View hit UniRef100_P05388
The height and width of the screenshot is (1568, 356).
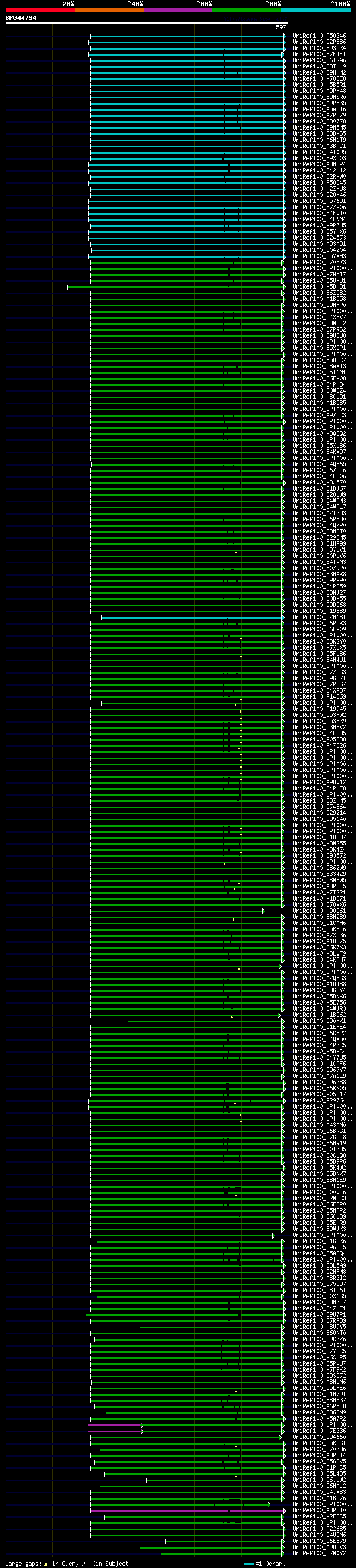click(319, 740)
